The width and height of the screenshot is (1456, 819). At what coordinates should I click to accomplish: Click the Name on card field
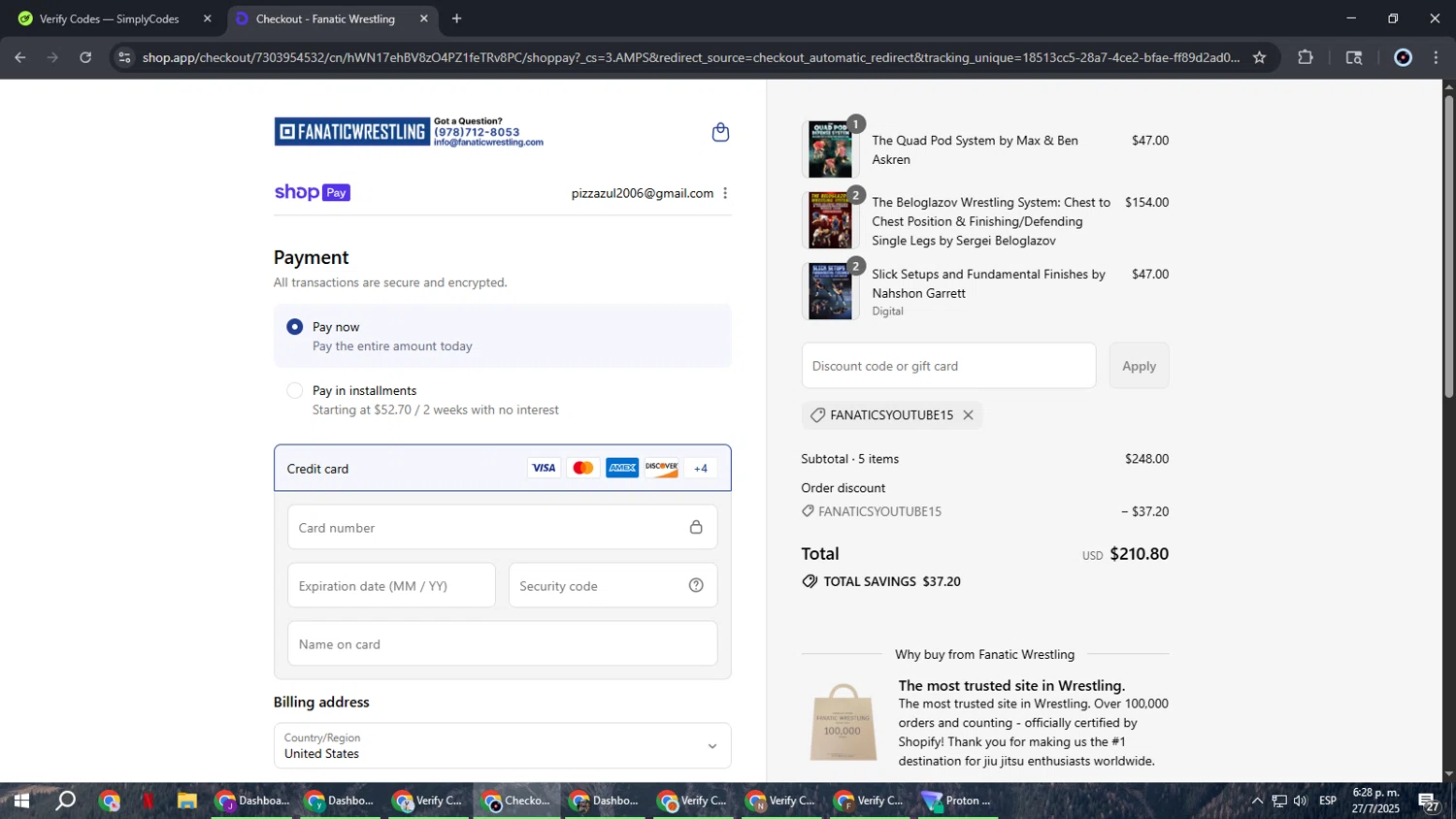(502, 644)
